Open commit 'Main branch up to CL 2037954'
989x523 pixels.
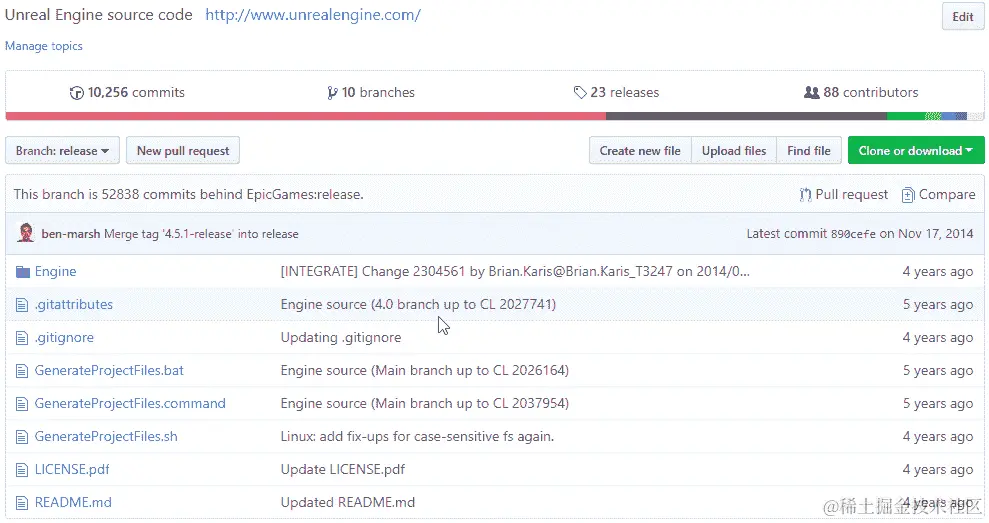424,404
